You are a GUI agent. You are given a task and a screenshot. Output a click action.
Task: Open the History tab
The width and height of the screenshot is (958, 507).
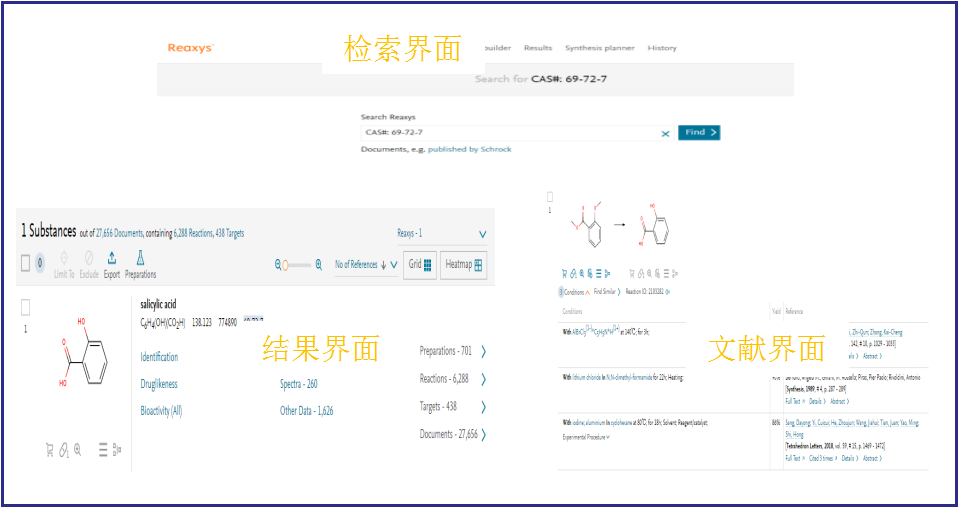click(x=662, y=48)
